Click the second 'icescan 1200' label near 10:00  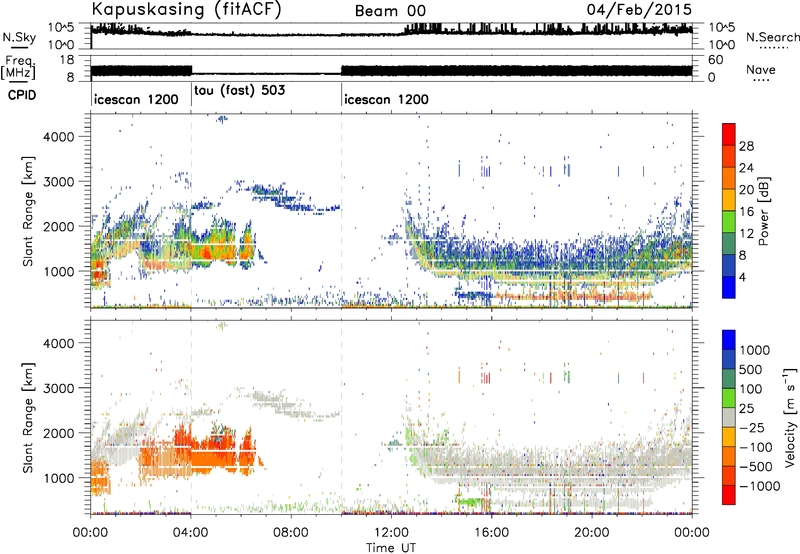coord(386,99)
